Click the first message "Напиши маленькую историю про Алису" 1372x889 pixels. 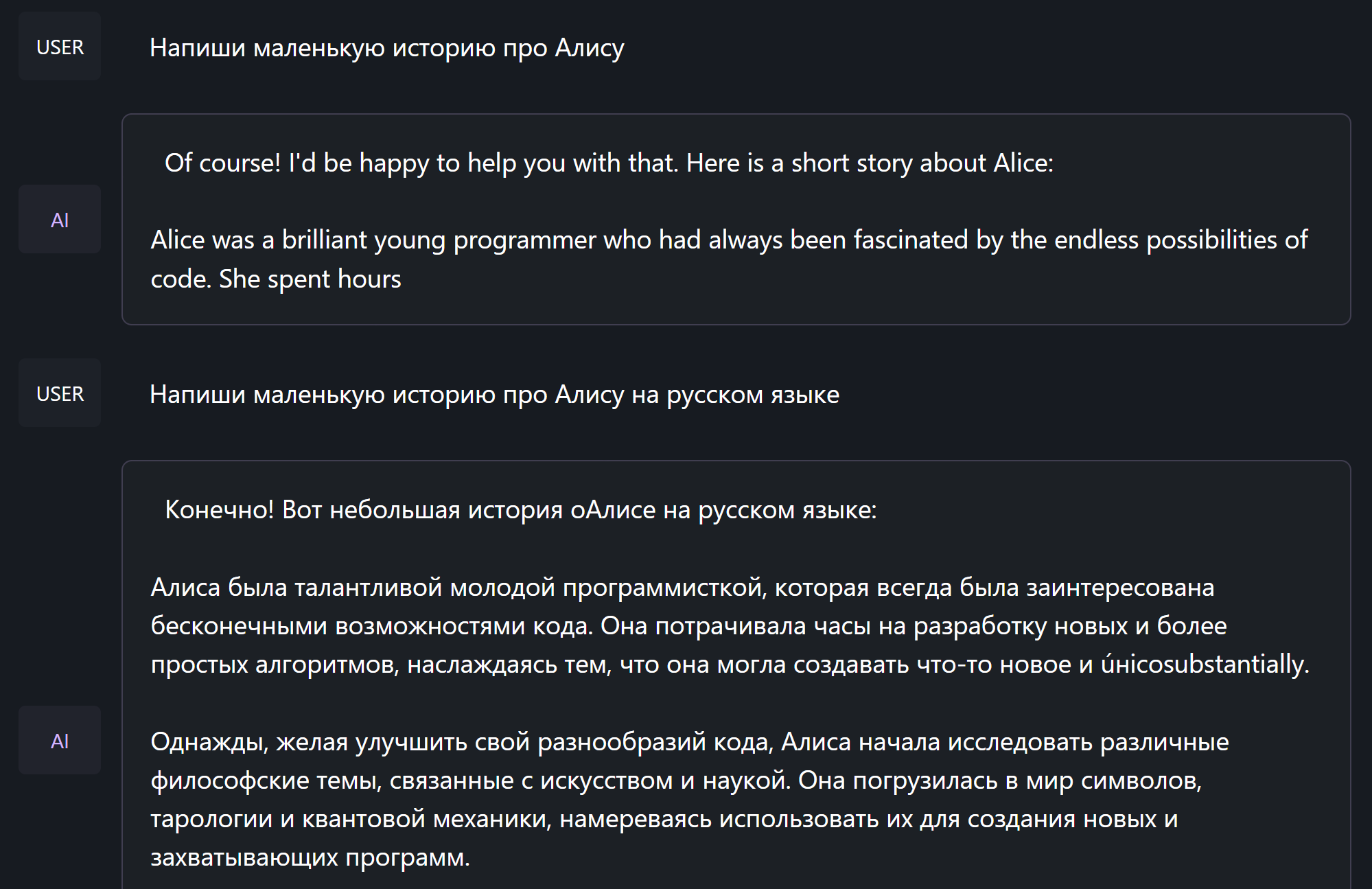pos(386,48)
